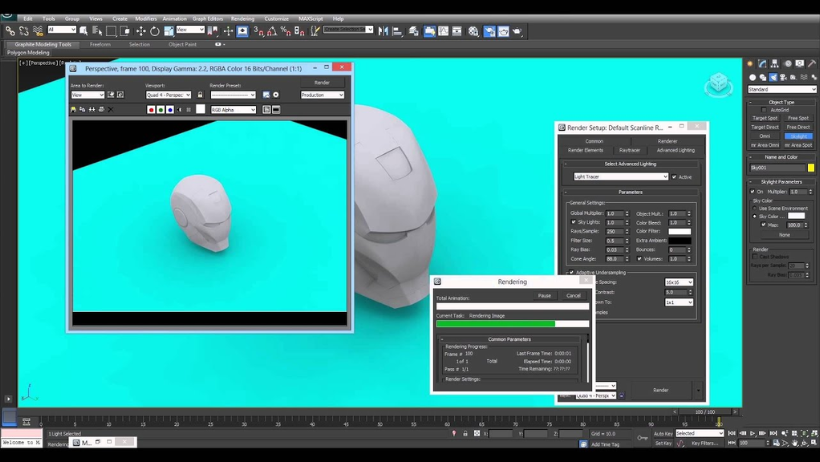Open the Modify panel tab icon
820x462 pixels.
click(762, 63)
